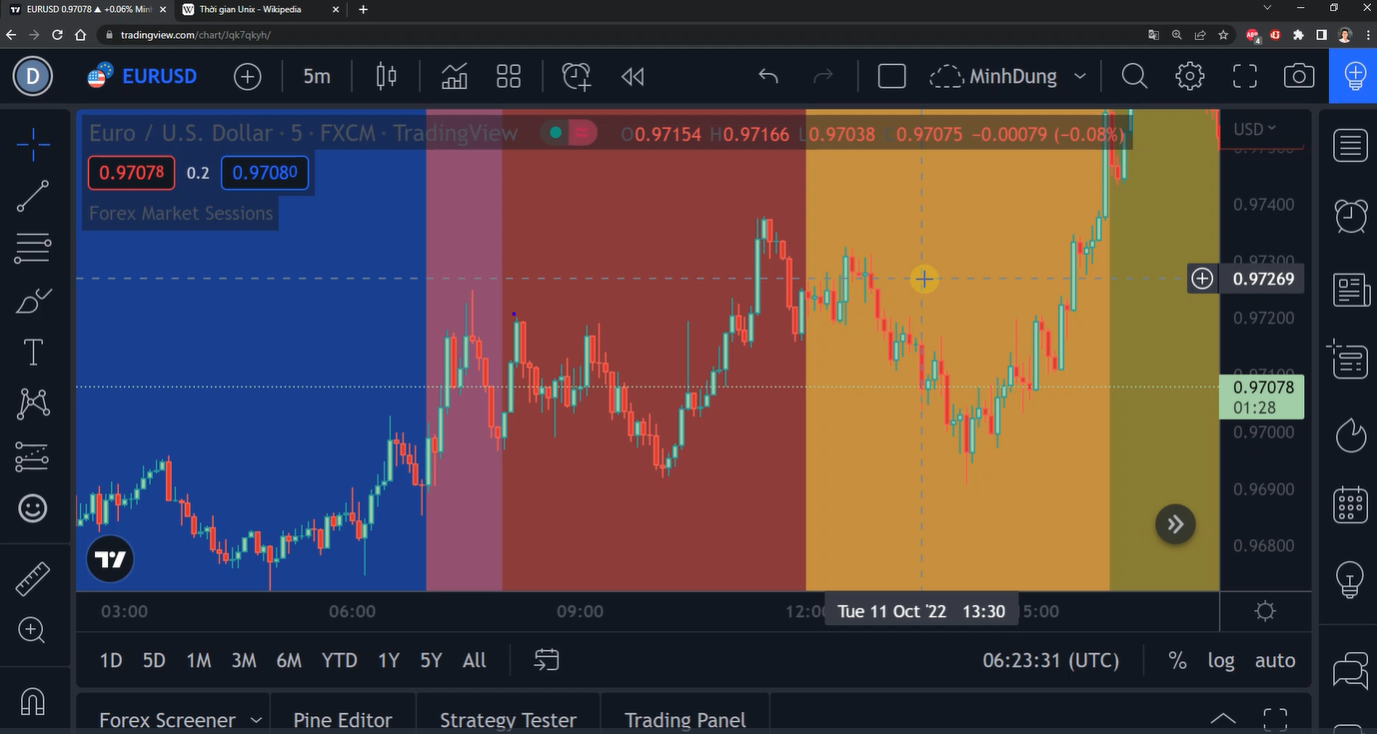Switch to the Pine Editor tab

pos(342,720)
